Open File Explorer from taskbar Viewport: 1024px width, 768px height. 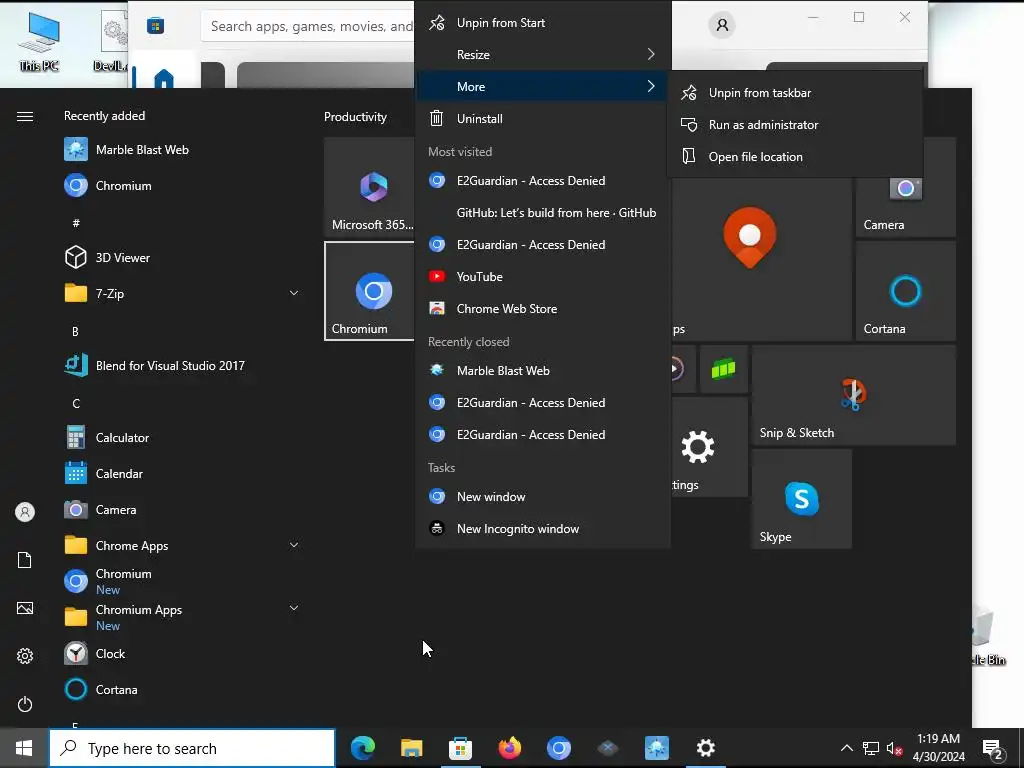click(x=411, y=748)
